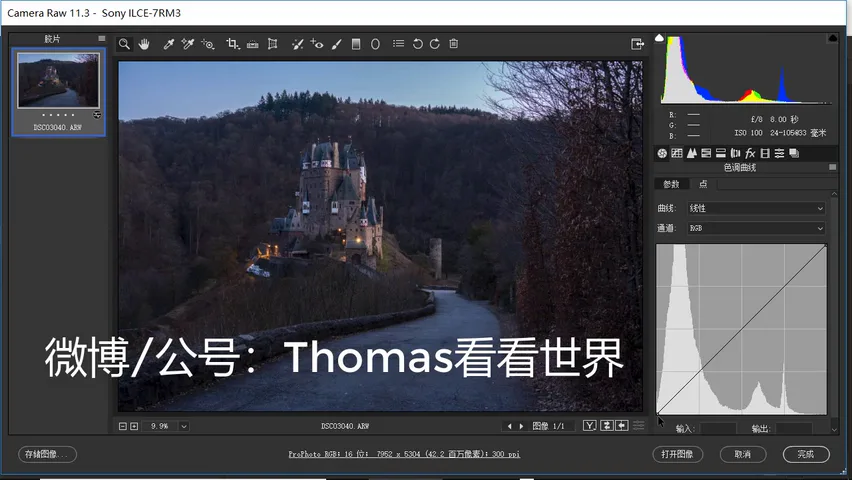Image resolution: width=852 pixels, height=480 pixels.
Task: Toggle shadow clipping warning in histogram
Action: pos(659,38)
